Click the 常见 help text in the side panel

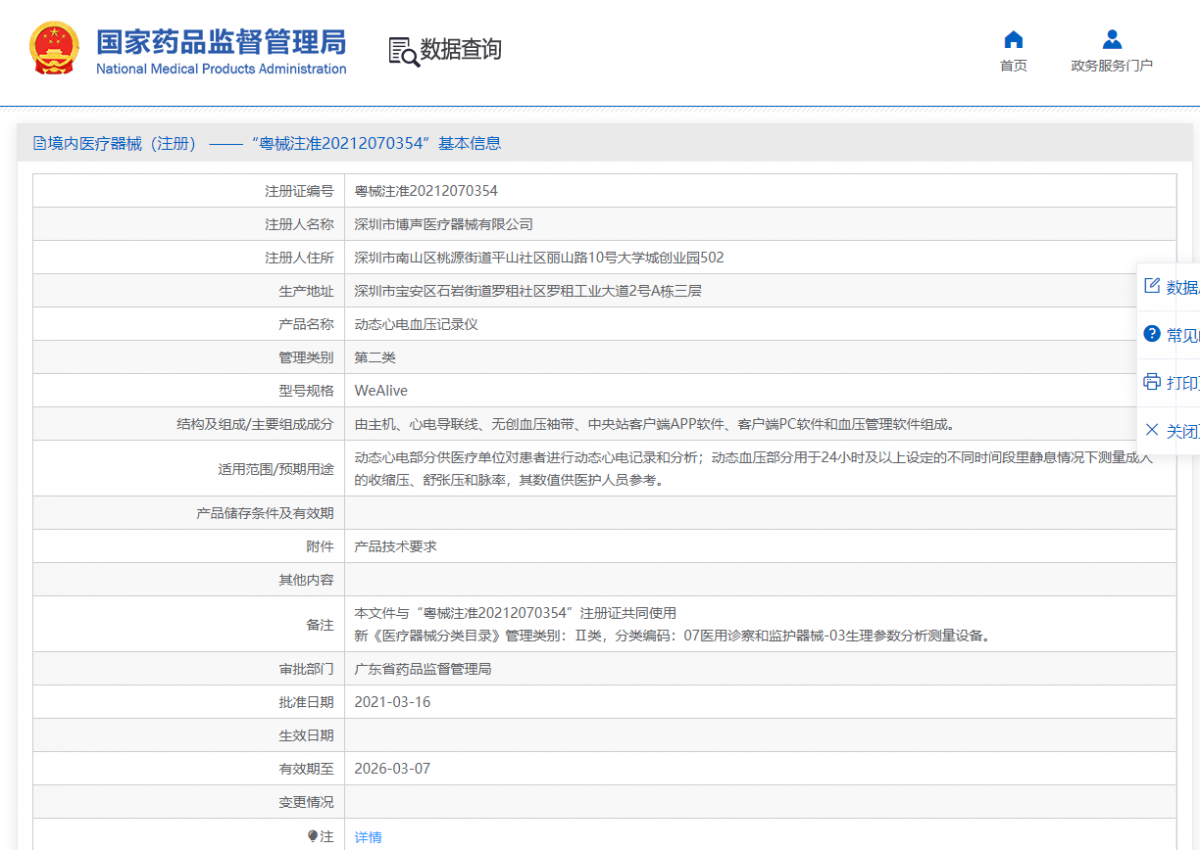[x=1182, y=335]
